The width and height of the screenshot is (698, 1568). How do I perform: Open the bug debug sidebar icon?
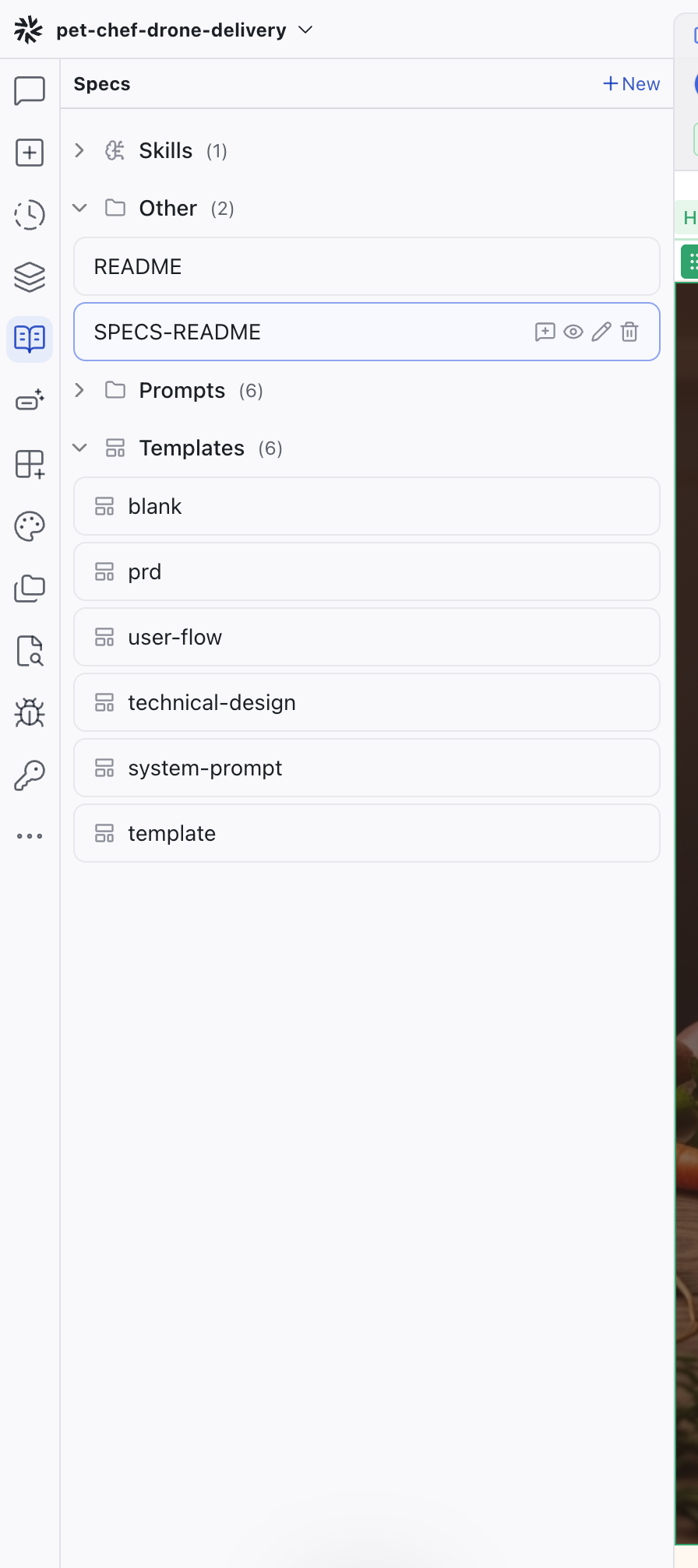[x=30, y=712]
